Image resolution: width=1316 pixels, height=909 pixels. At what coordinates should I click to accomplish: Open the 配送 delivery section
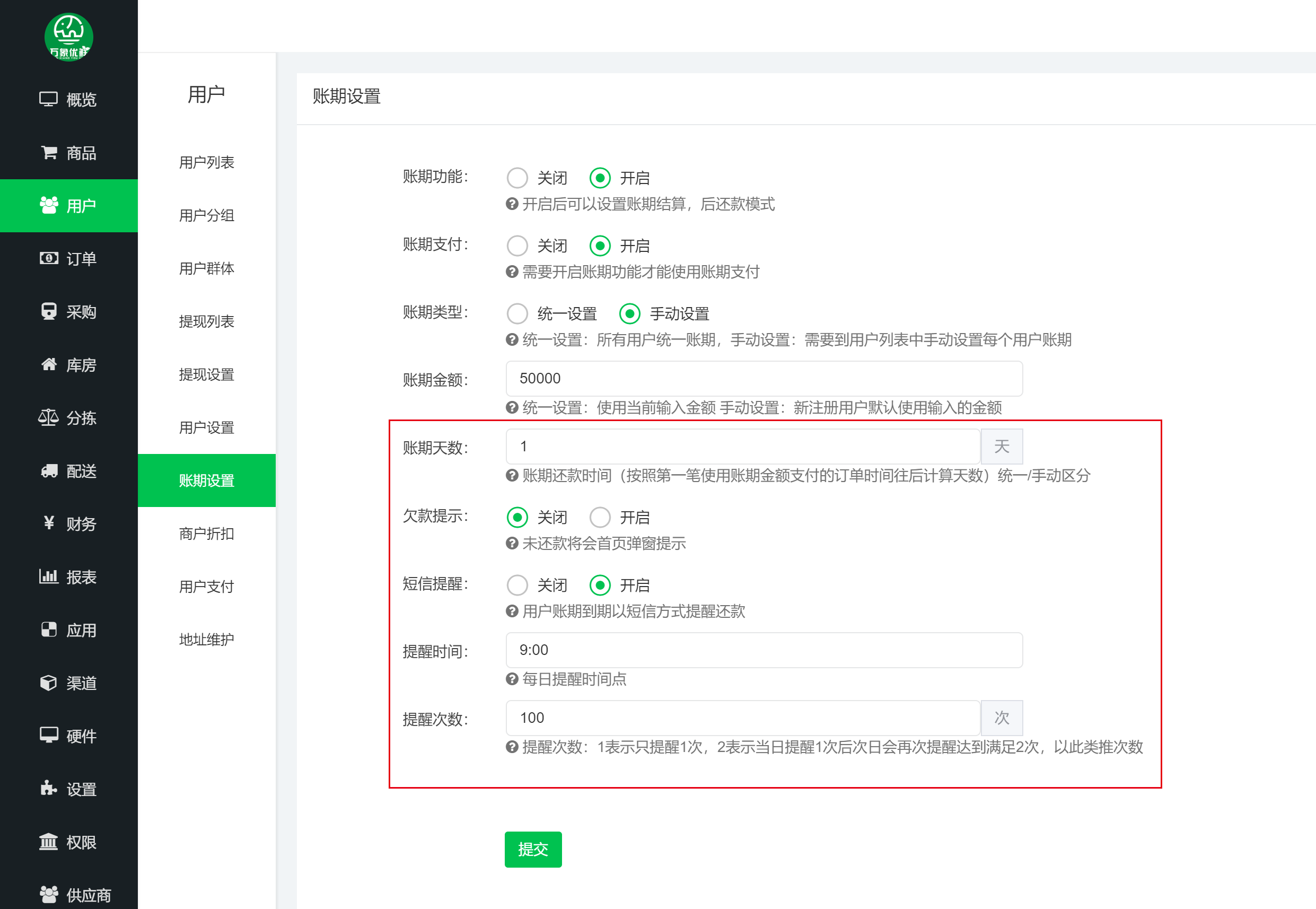point(68,471)
